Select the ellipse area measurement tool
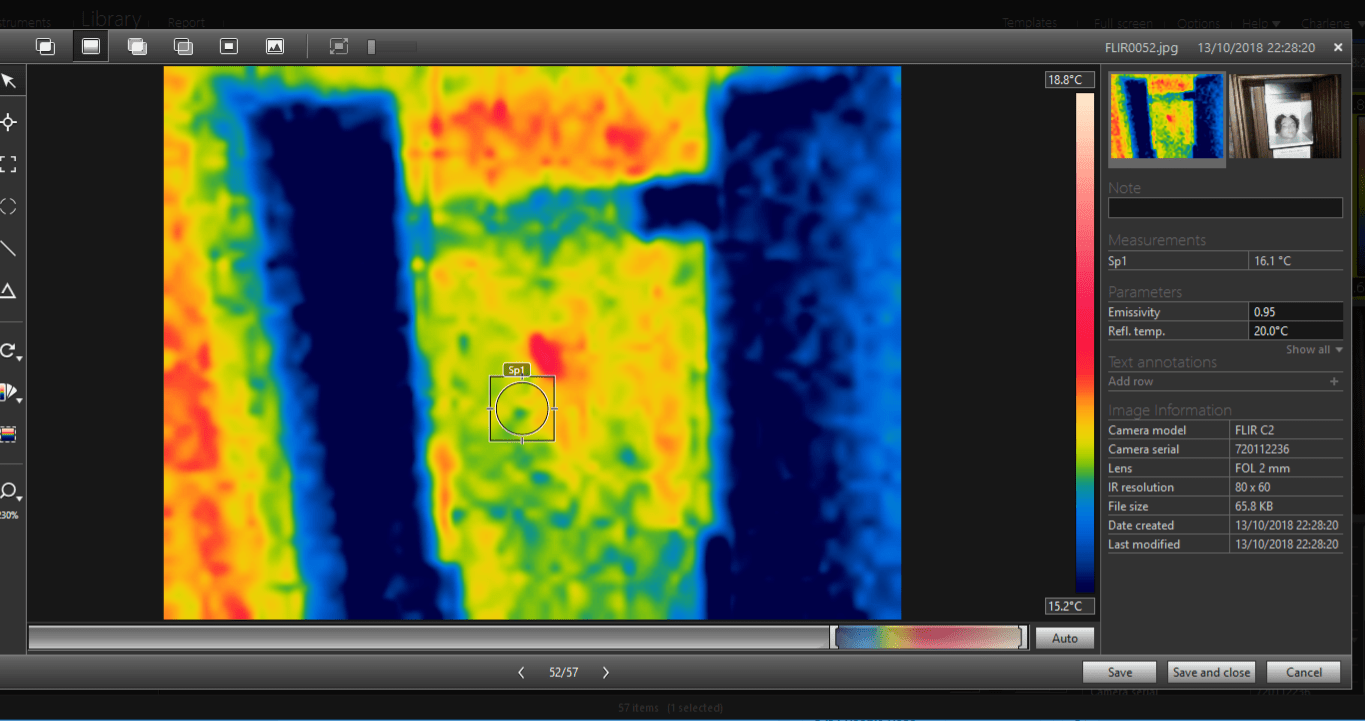The image size is (1365, 721). (9, 207)
